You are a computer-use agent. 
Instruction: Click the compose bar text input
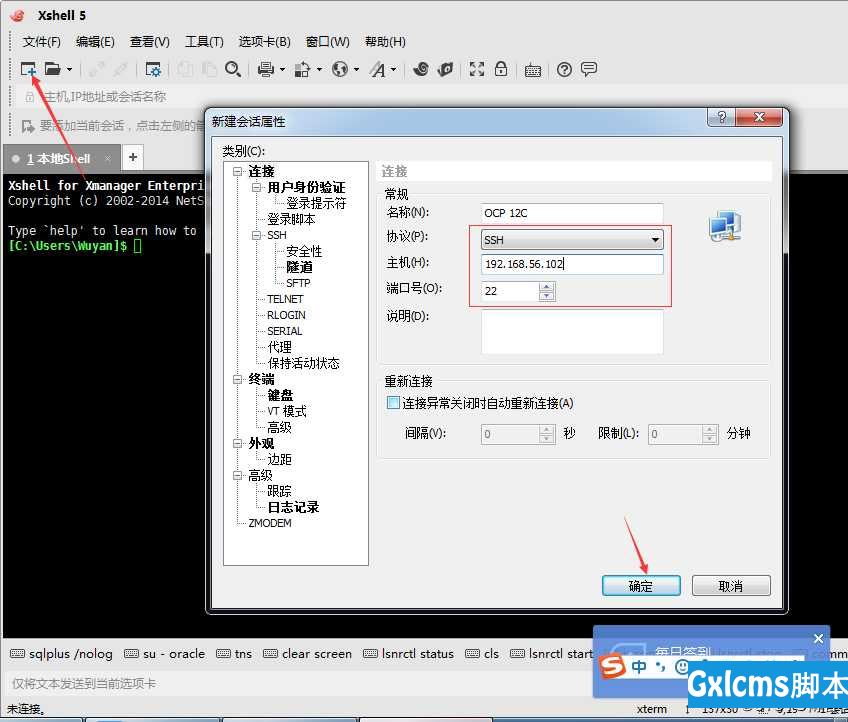coord(297,684)
